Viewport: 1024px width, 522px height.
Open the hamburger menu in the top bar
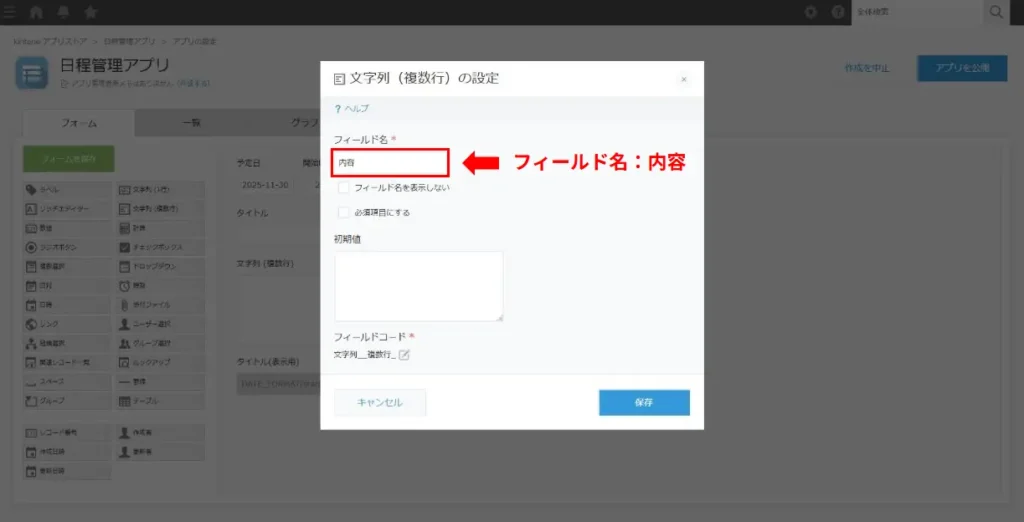9,12
